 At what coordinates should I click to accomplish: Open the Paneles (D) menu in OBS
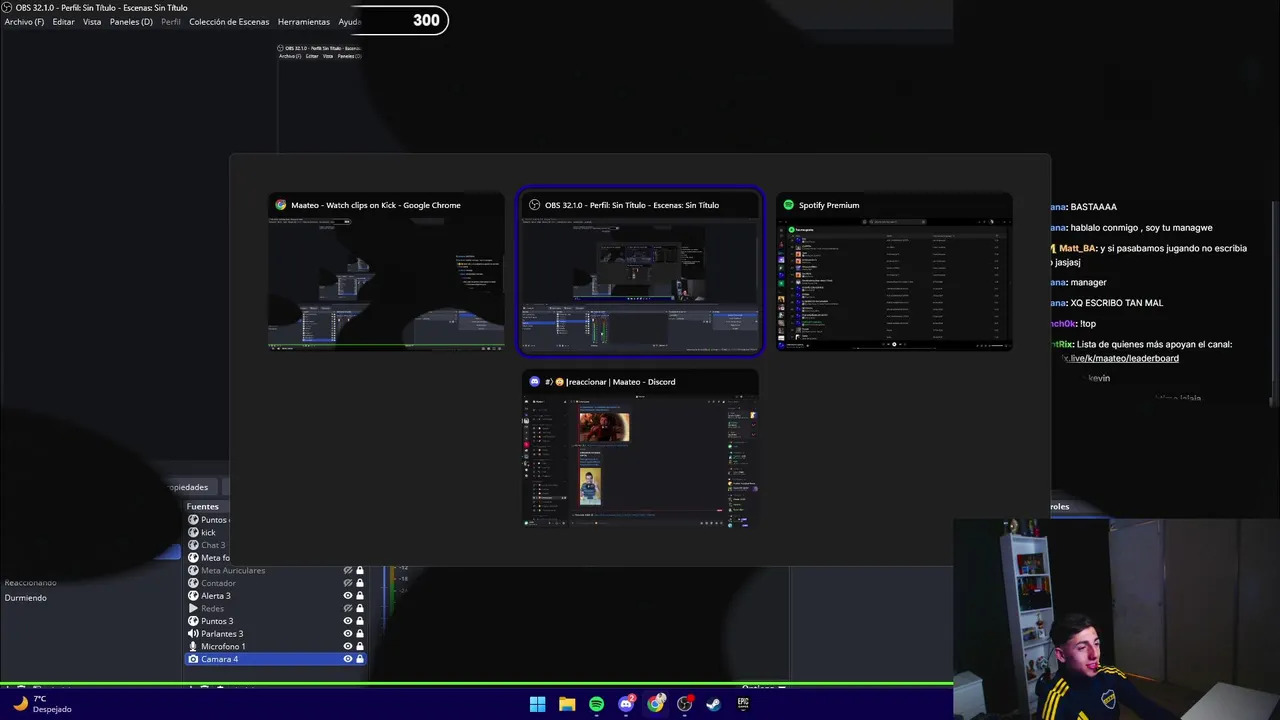131,22
